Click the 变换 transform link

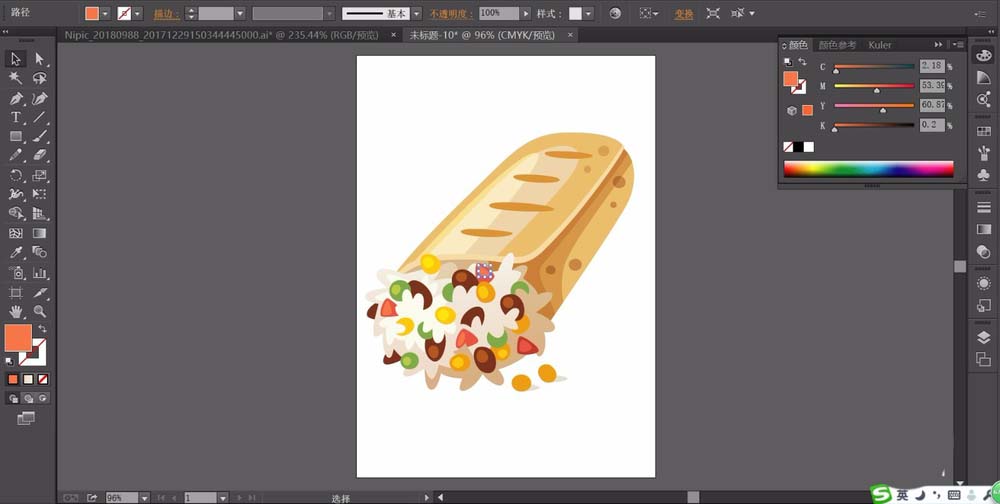point(684,14)
